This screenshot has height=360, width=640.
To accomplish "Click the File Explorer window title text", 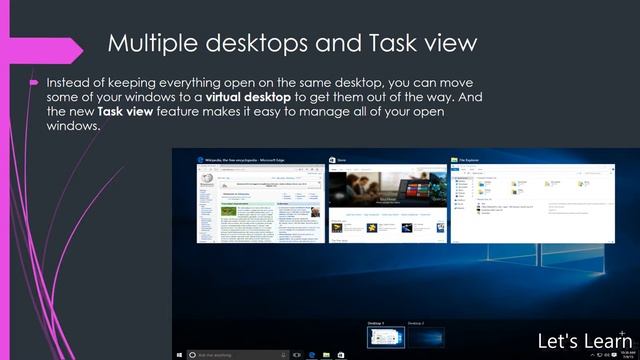I will pyautogui.click(x=469, y=160).
